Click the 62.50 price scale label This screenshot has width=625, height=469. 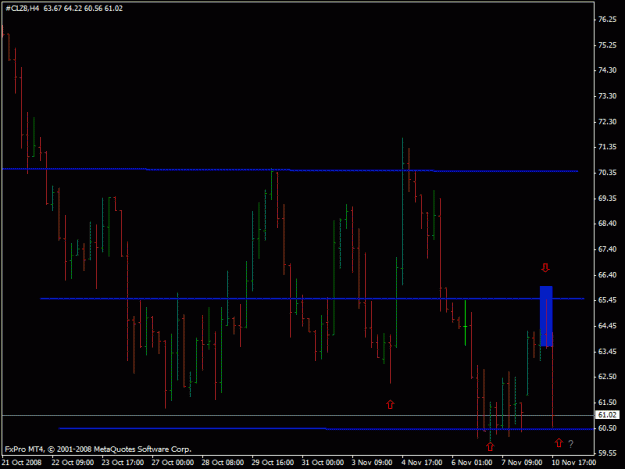point(607,377)
